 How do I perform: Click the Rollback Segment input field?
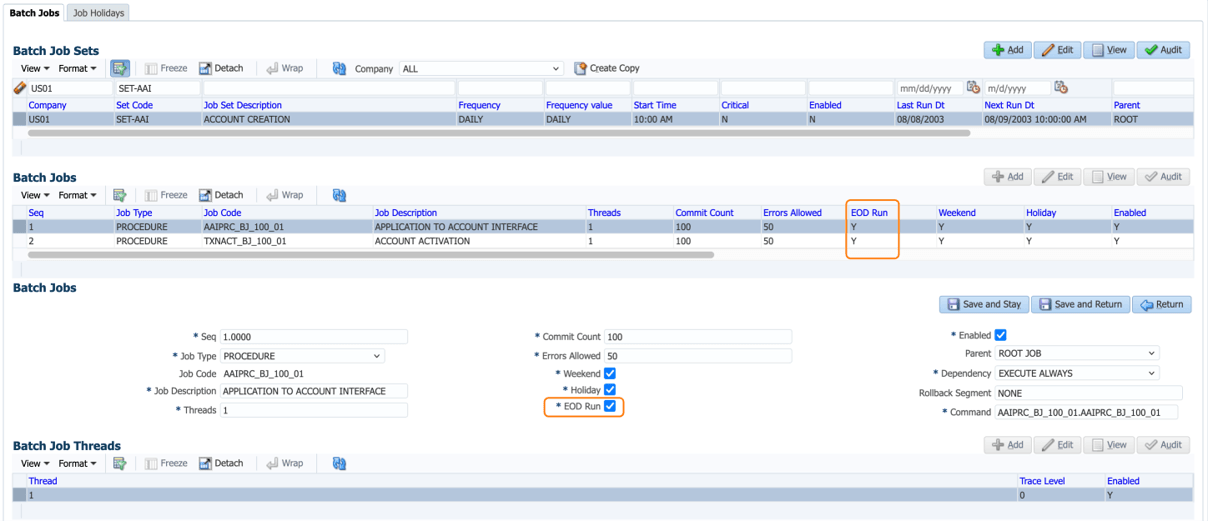point(1088,393)
